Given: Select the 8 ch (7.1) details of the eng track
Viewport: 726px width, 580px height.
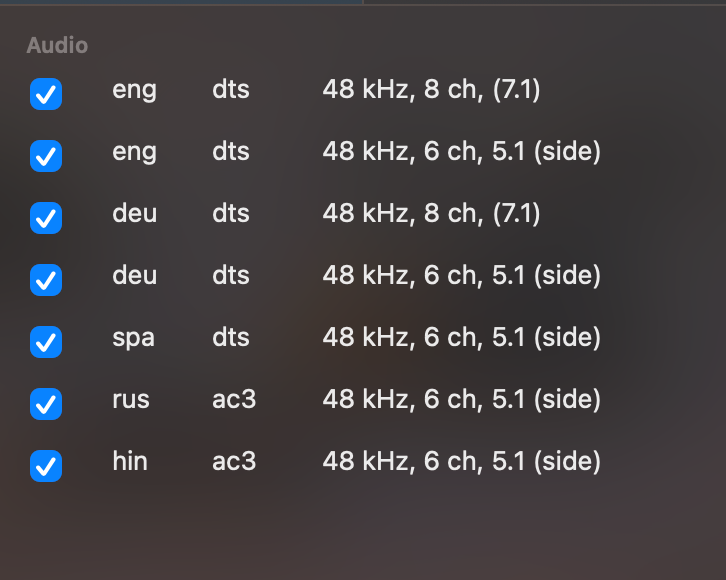Looking at the screenshot, I should tap(431, 89).
